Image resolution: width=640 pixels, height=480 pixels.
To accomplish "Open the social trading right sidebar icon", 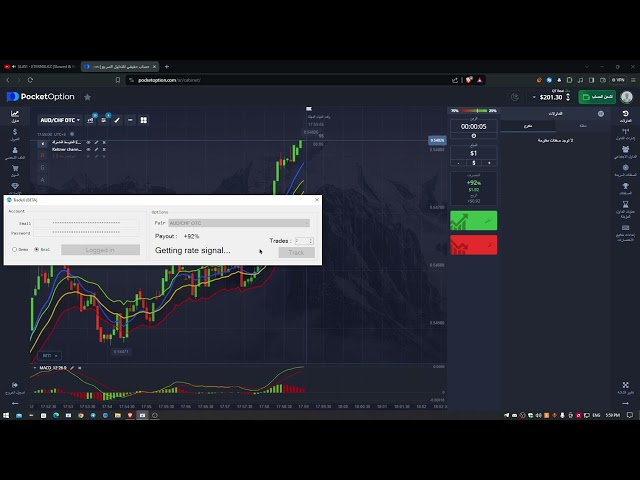I will (625, 151).
